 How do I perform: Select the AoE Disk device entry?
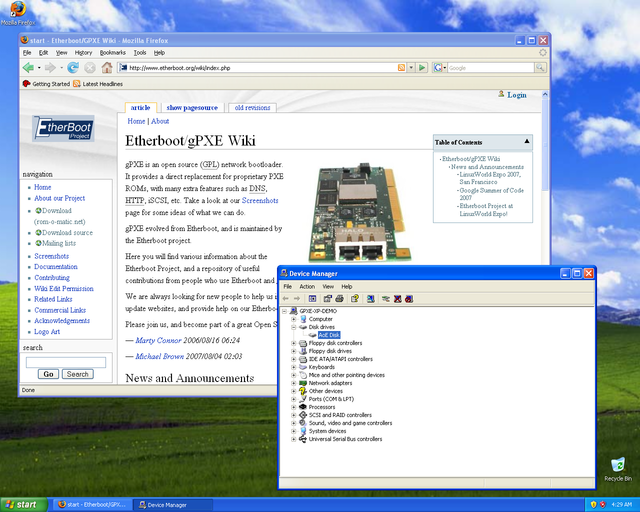click(329, 335)
